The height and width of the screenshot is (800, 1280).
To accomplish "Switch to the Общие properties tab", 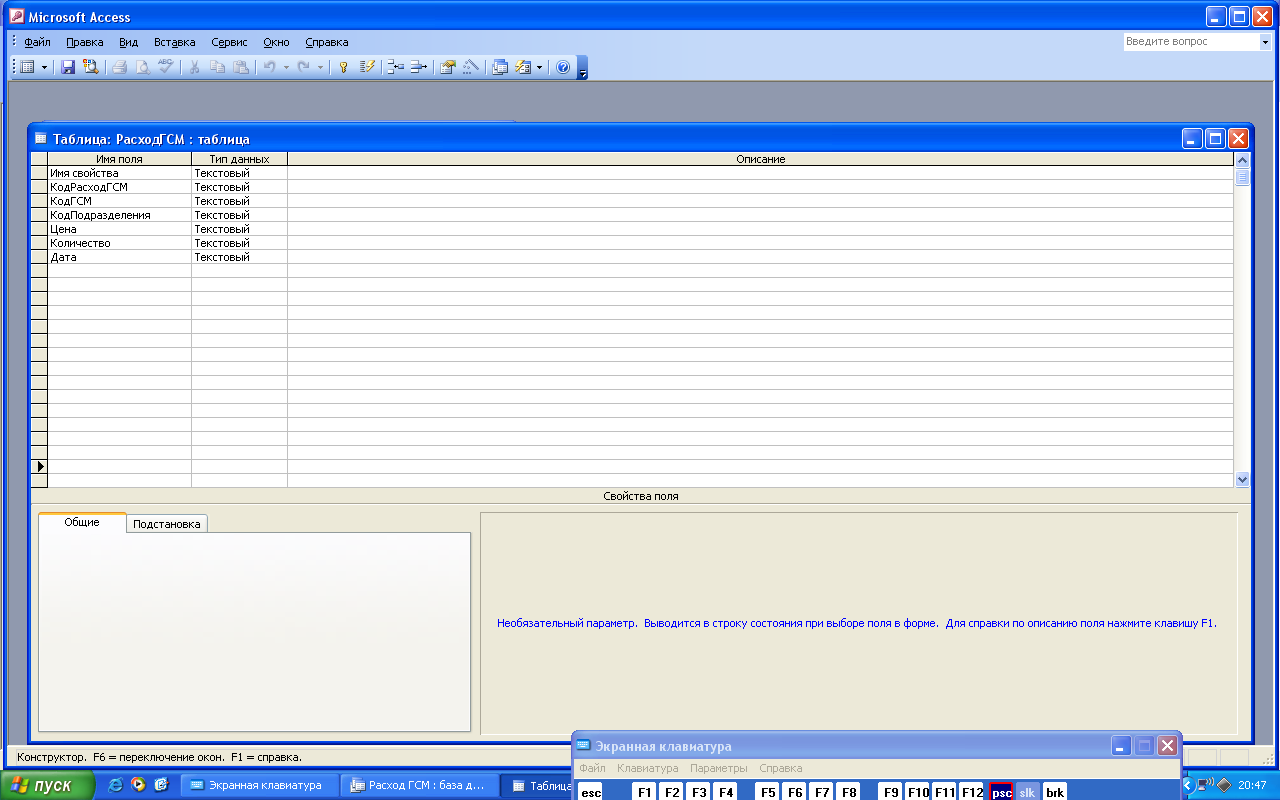I will pos(82,522).
